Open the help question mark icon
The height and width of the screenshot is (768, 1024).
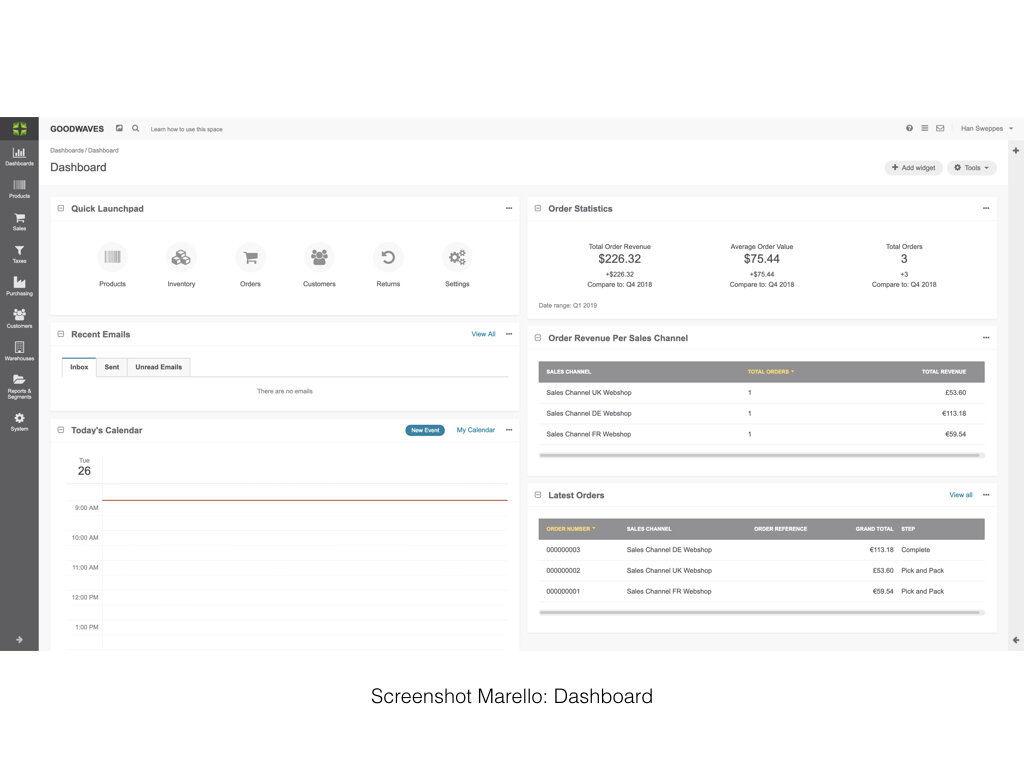[x=909, y=128]
